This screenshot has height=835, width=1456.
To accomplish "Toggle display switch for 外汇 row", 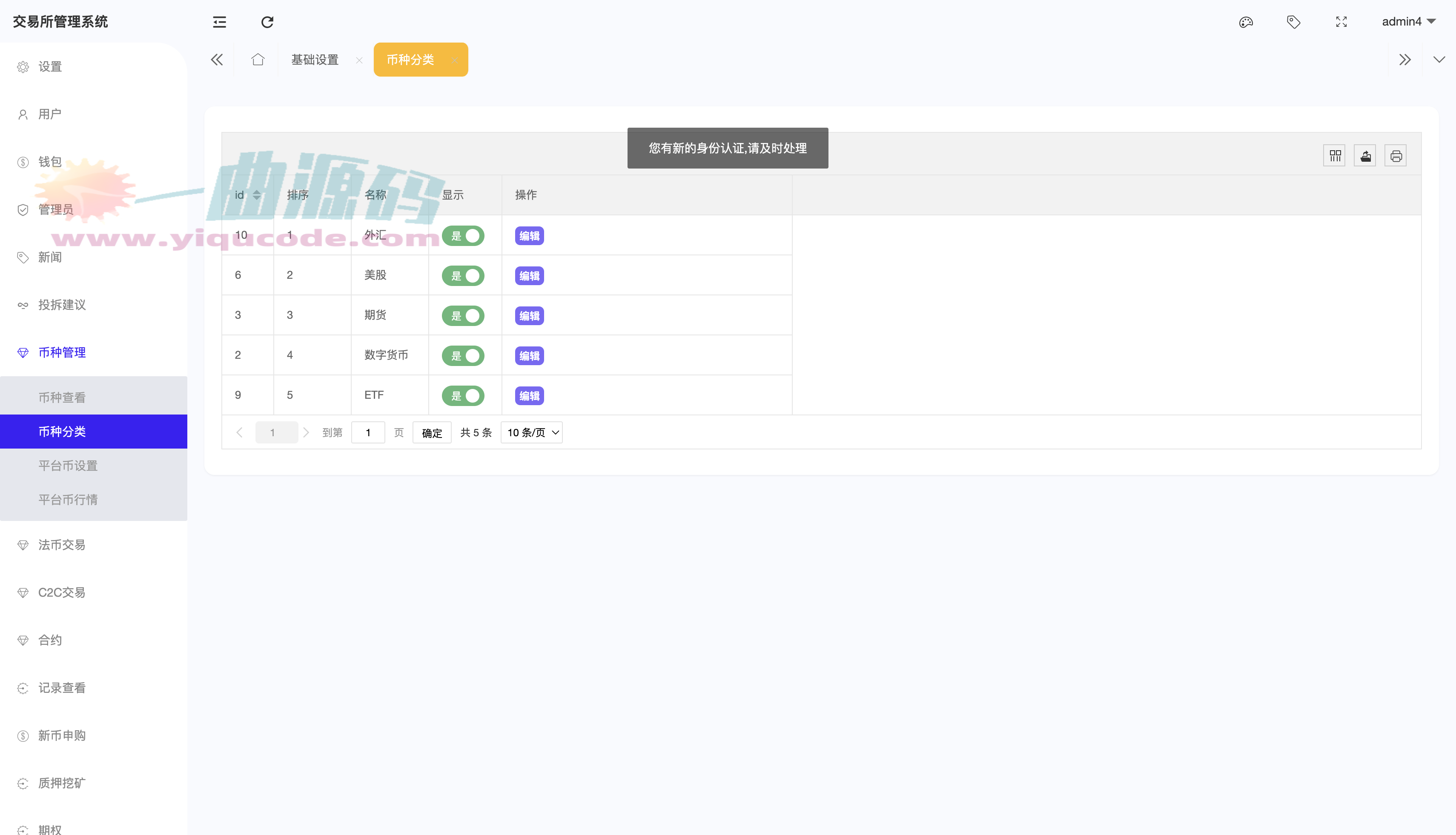I will coord(463,236).
